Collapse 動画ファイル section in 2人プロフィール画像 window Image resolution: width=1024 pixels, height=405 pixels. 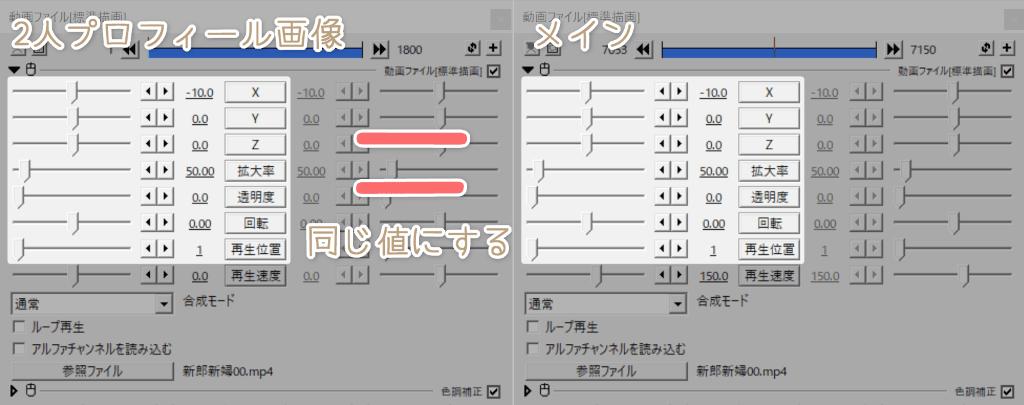(x=15, y=70)
